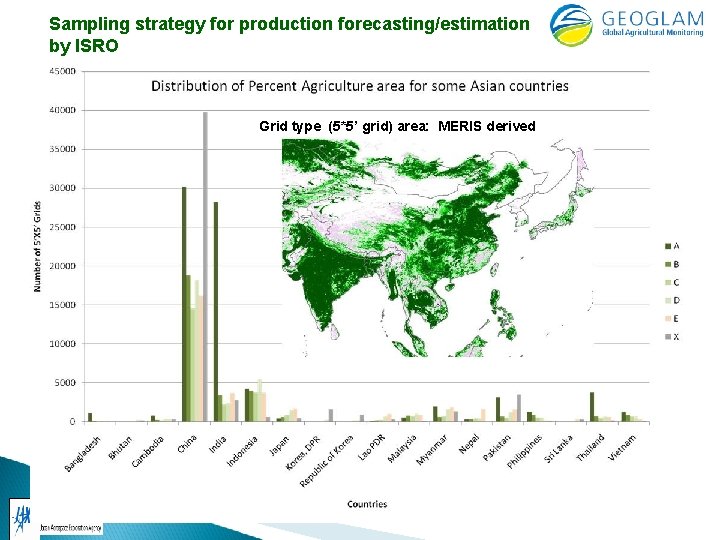
Task: Click the 'China' axis label
Action: coord(187,444)
